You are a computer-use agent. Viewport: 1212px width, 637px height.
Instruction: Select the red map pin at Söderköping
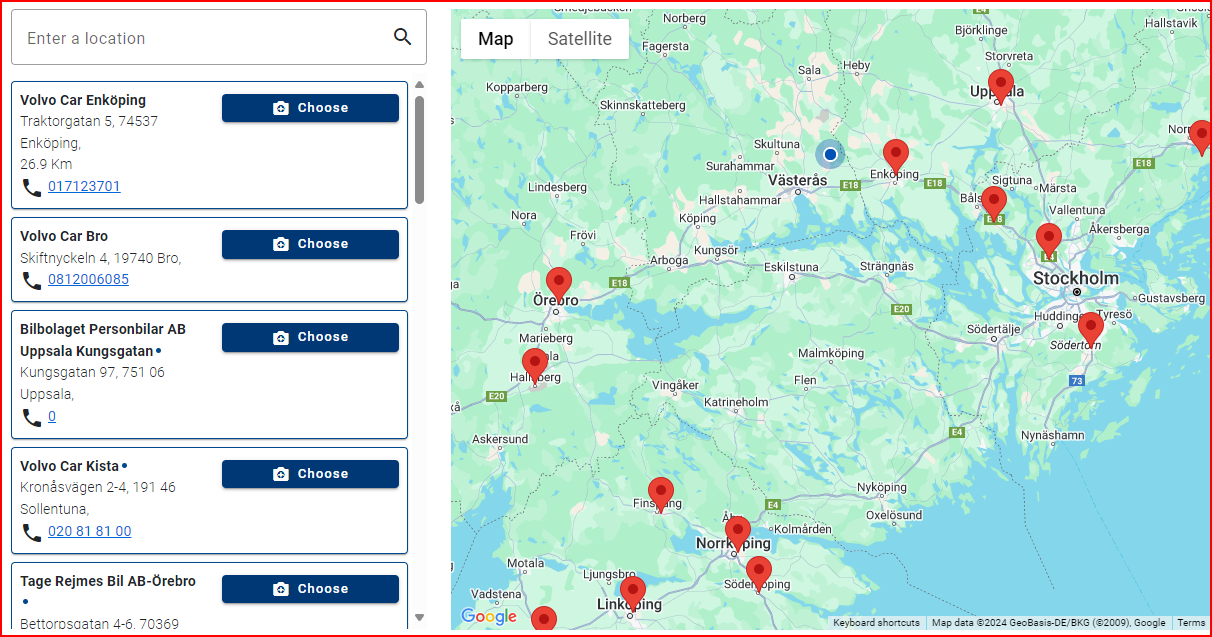tap(759, 575)
